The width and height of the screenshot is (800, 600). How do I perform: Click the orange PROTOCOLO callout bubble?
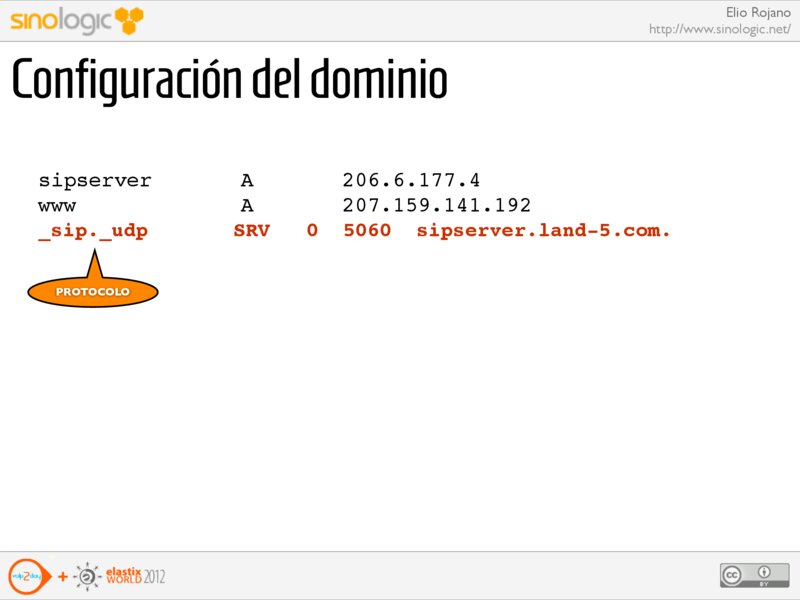(92, 291)
